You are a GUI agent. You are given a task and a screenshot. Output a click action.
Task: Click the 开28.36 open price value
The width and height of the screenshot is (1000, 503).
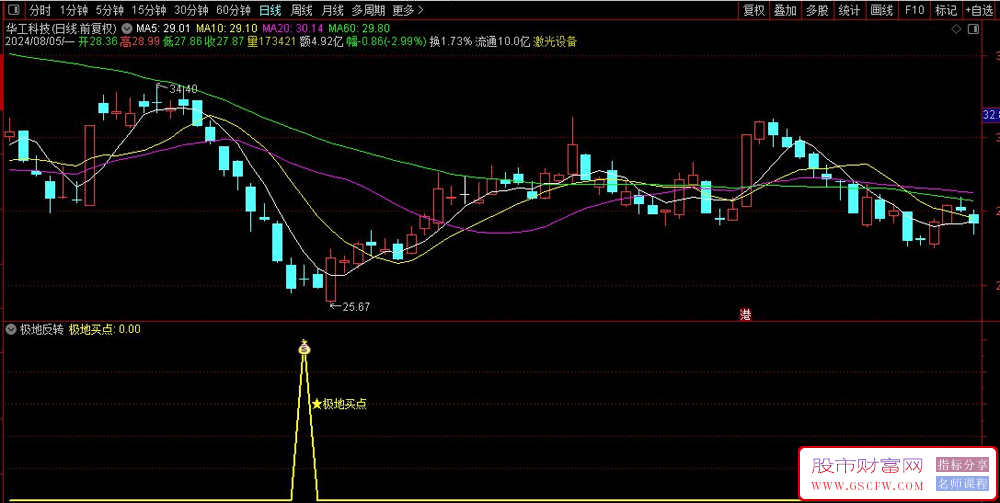[96, 42]
